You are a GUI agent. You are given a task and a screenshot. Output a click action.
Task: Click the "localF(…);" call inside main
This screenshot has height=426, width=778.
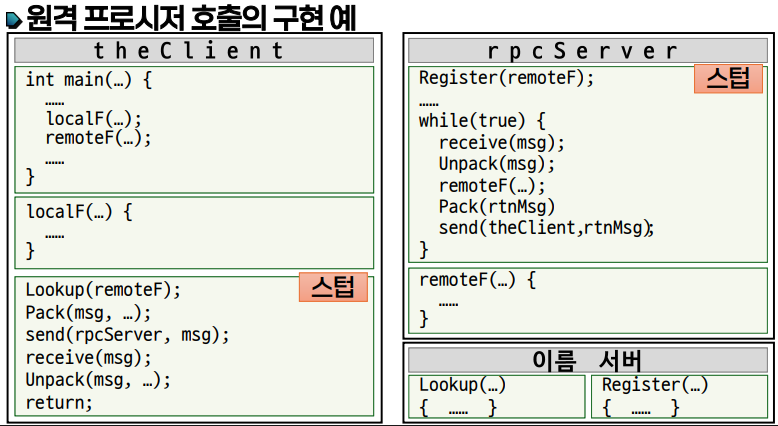click(x=94, y=119)
